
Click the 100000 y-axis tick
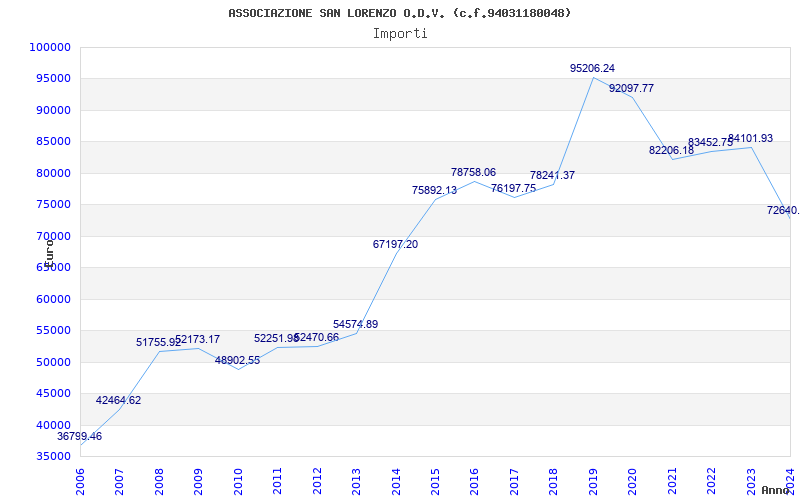[x=50, y=47]
